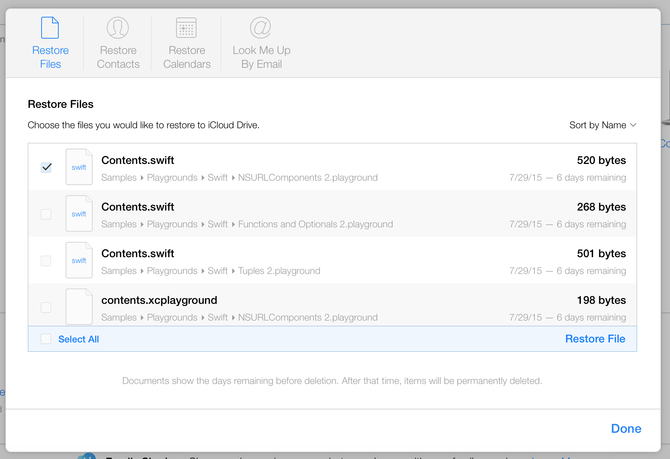The width and height of the screenshot is (670, 459).
Task: Click the Restore Files document icon
Action: click(50, 28)
